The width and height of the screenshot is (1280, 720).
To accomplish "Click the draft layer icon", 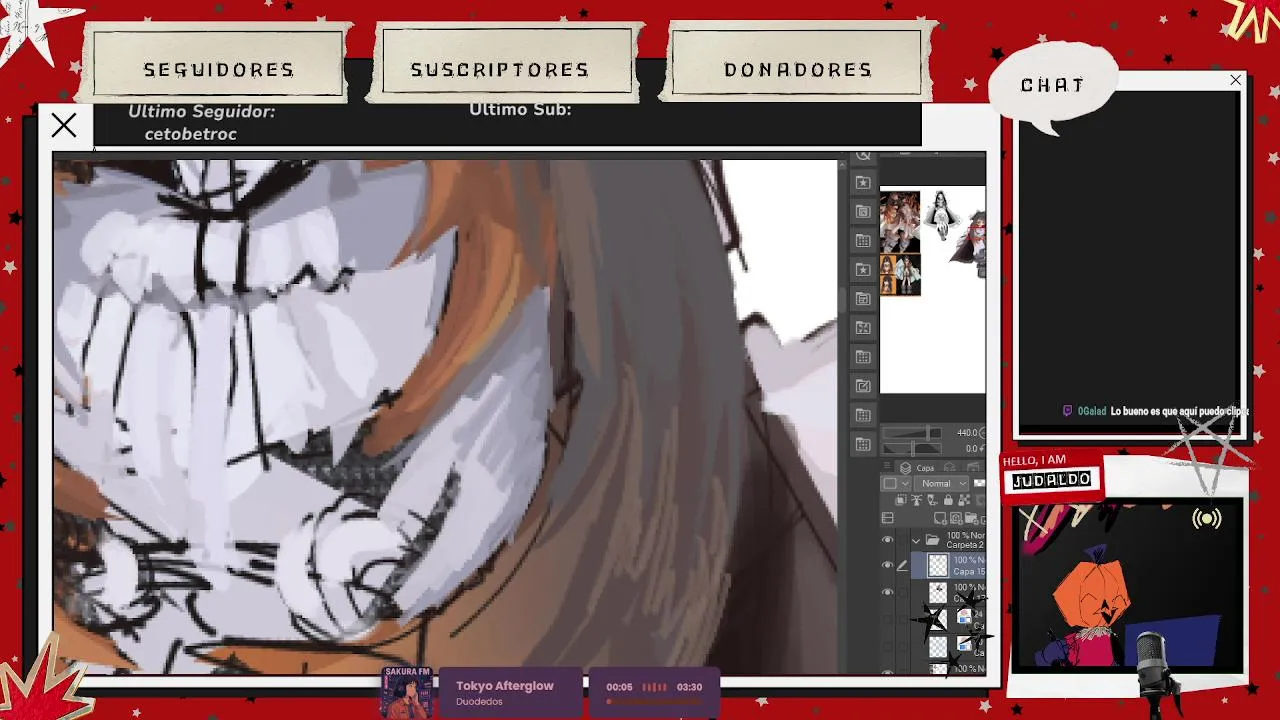I will coord(932,499).
